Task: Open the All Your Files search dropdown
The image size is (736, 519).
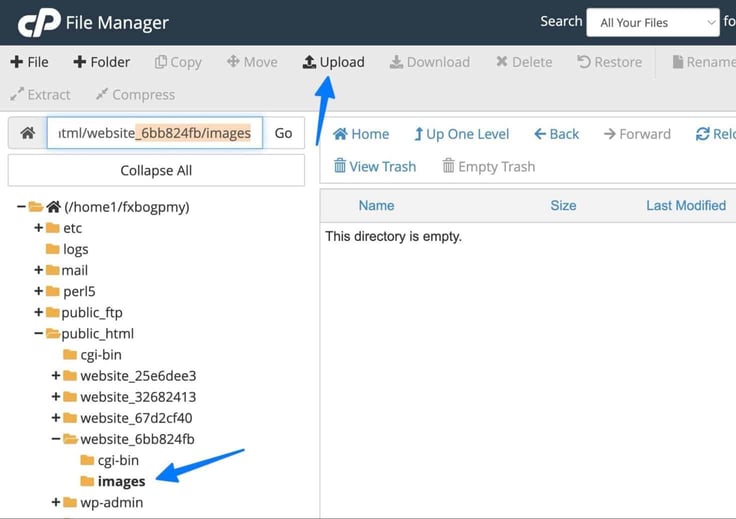Action: (x=653, y=23)
